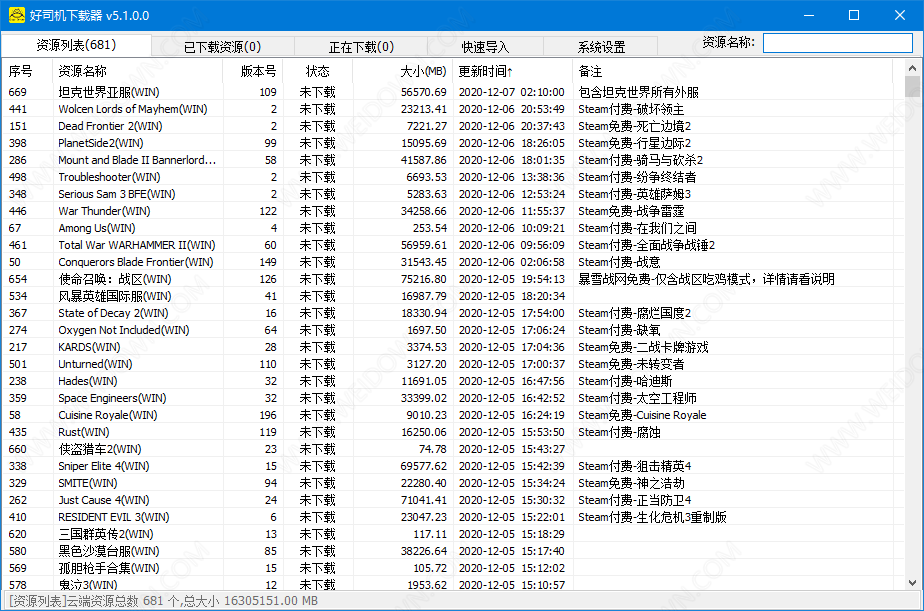
Task: Click the note Steam付费-生化危机3重制版
Action: tap(652, 517)
